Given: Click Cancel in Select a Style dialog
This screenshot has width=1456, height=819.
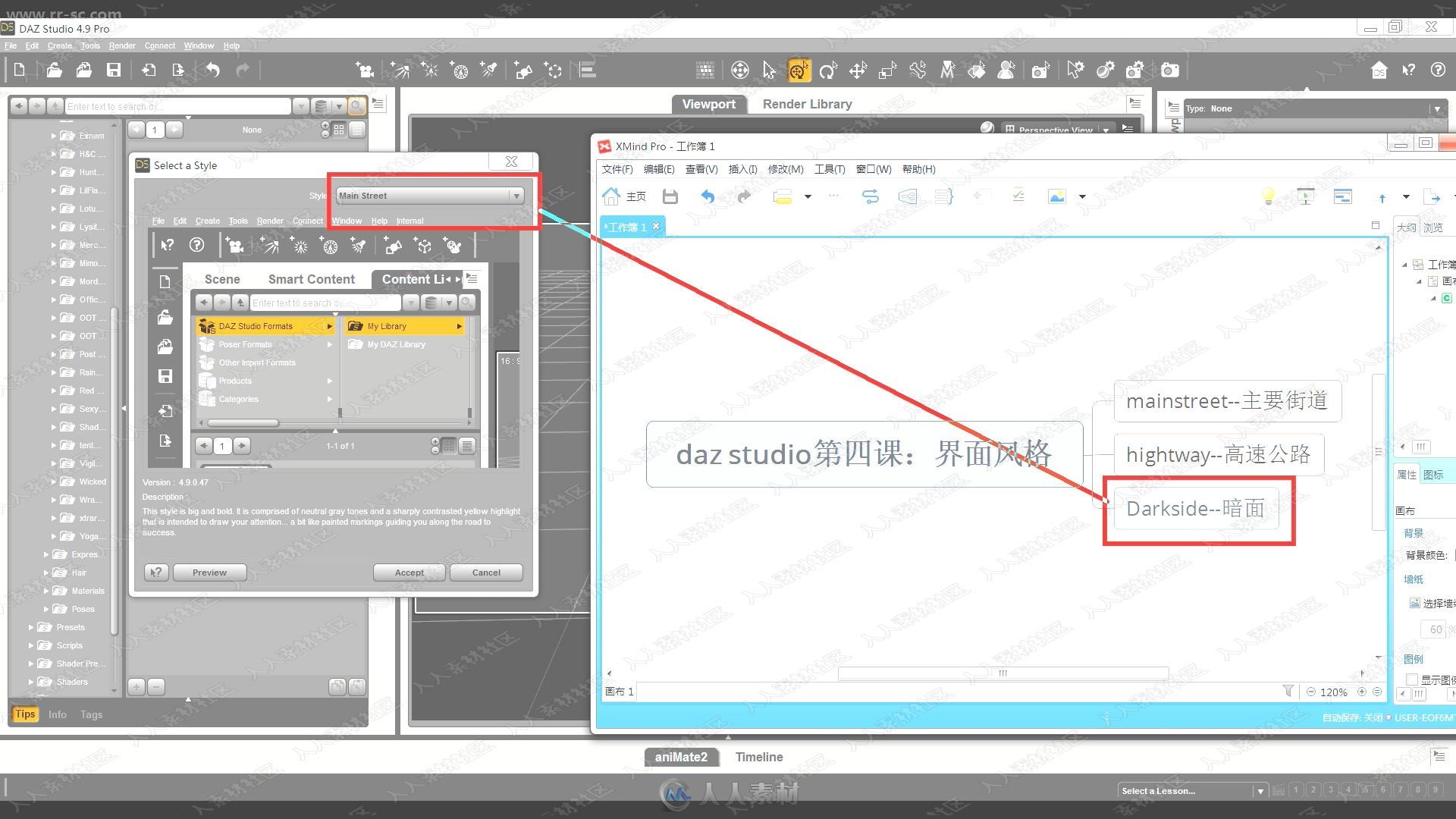Looking at the screenshot, I should [x=486, y=573].
